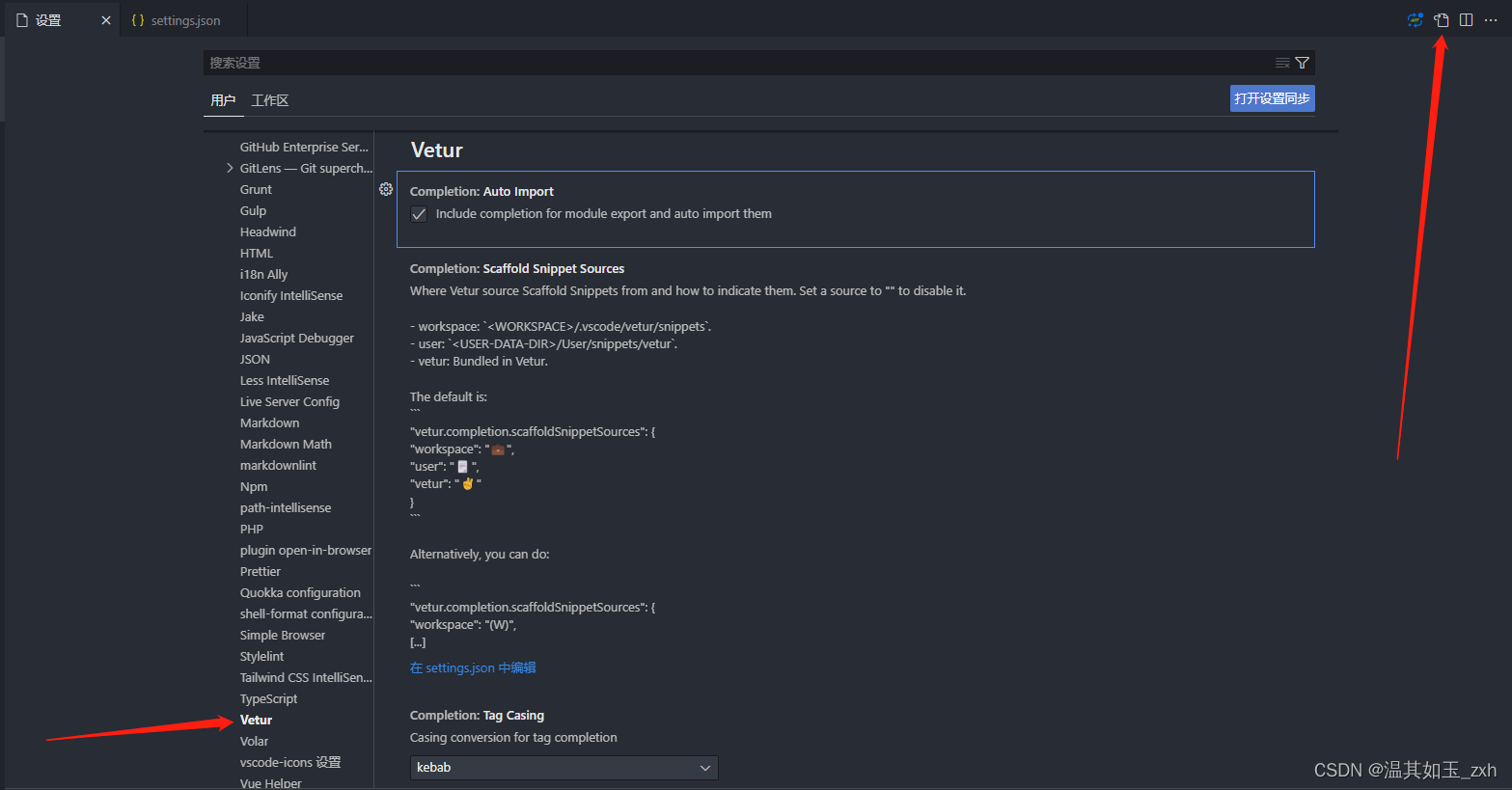Viewport: 1512px width, 790px height.
Task: Select Jake in the settings tree
Action: [x=252, y=316]
